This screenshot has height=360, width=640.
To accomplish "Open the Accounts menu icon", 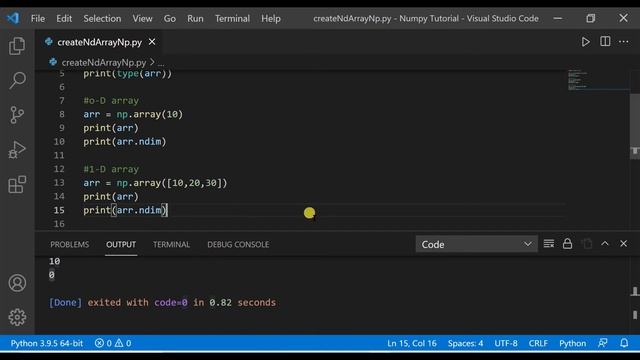I will pos(17,283).
